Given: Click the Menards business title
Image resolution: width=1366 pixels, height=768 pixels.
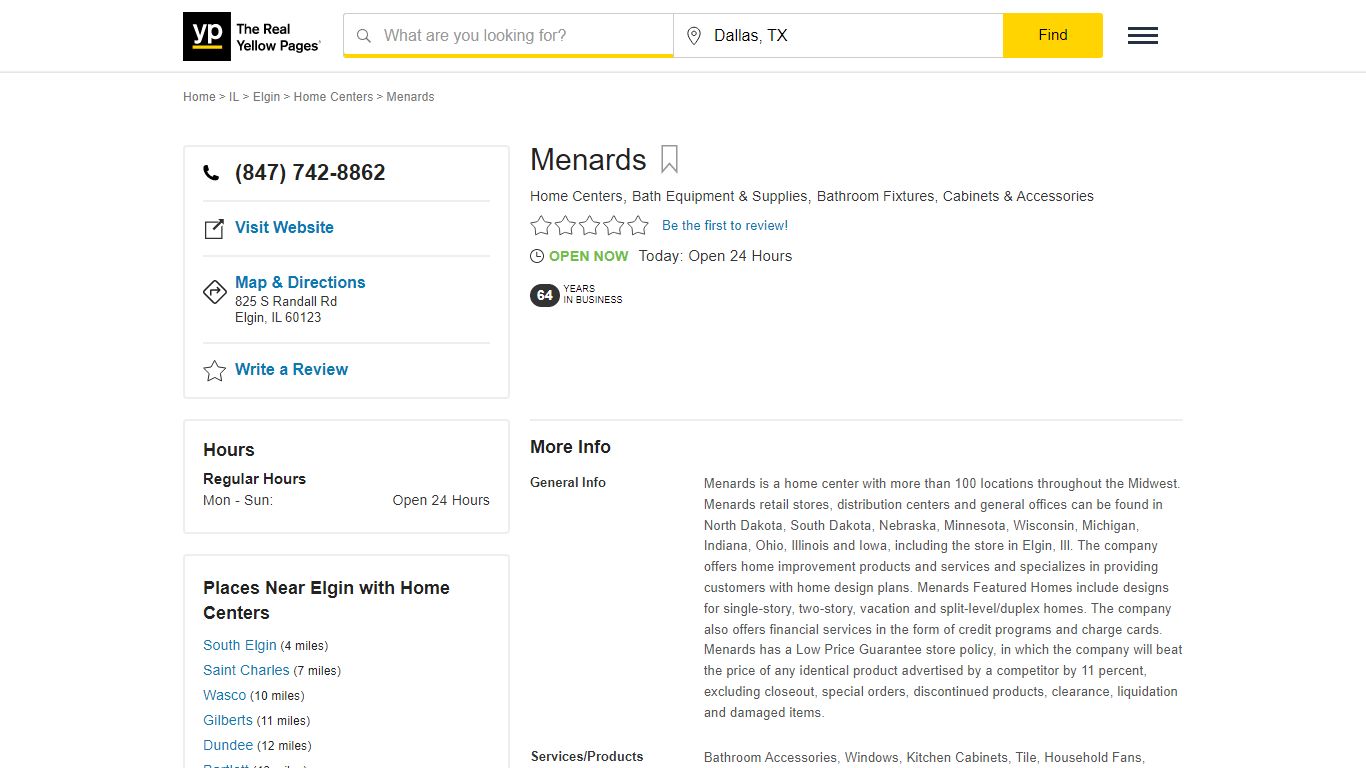Looking at the screenshot, I should 588,160.
